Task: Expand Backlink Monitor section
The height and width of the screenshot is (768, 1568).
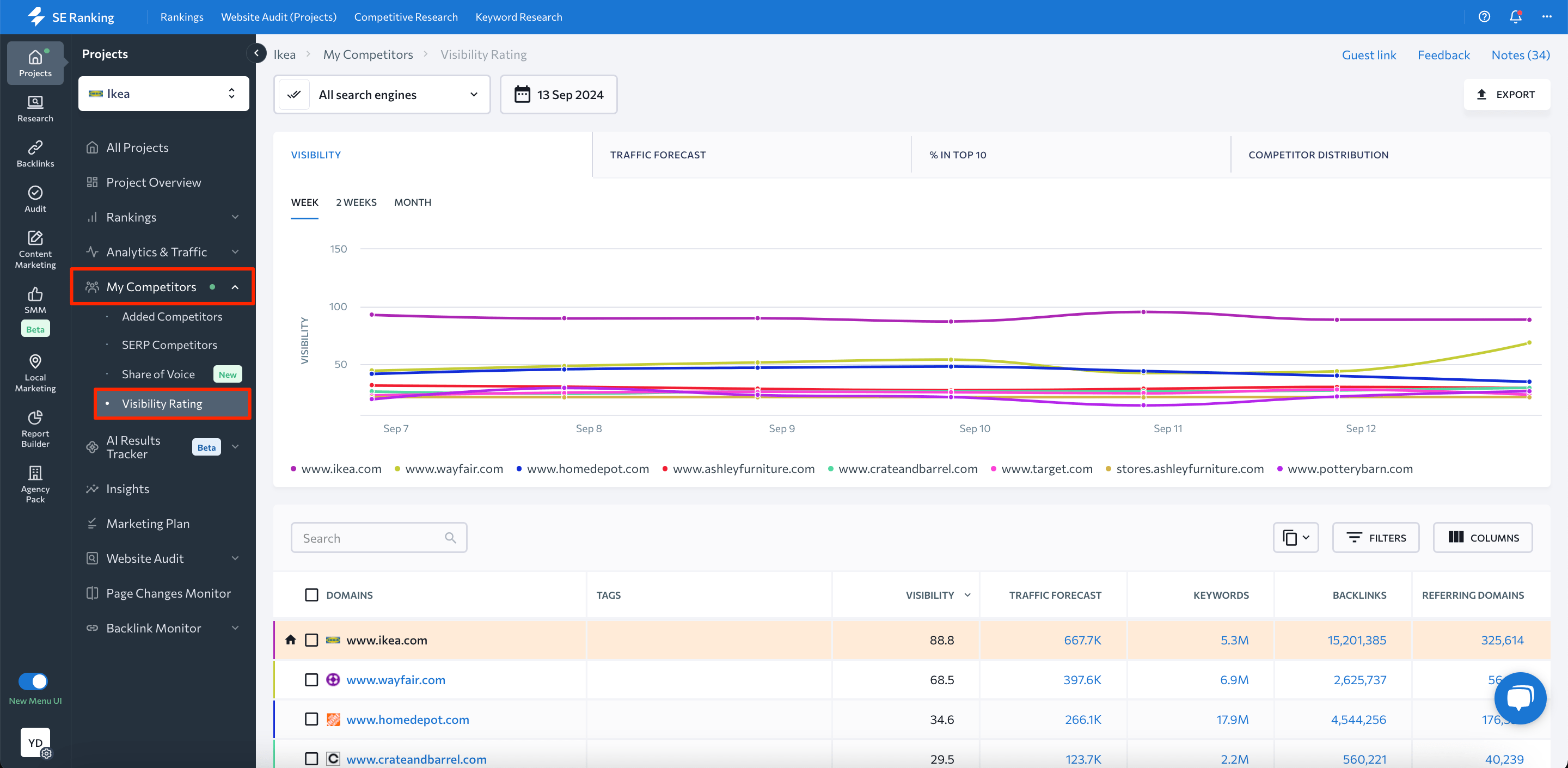Action: pyautogui.click(x=235, y=628)
